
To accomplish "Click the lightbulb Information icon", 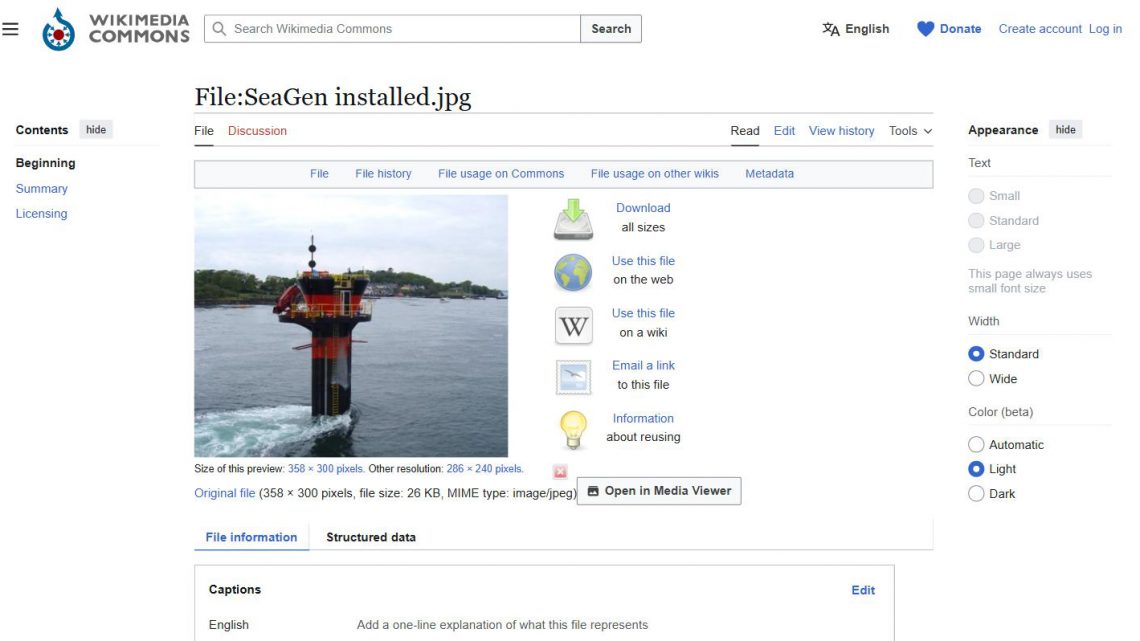I will pyautogui.click(x=573, y=429).
